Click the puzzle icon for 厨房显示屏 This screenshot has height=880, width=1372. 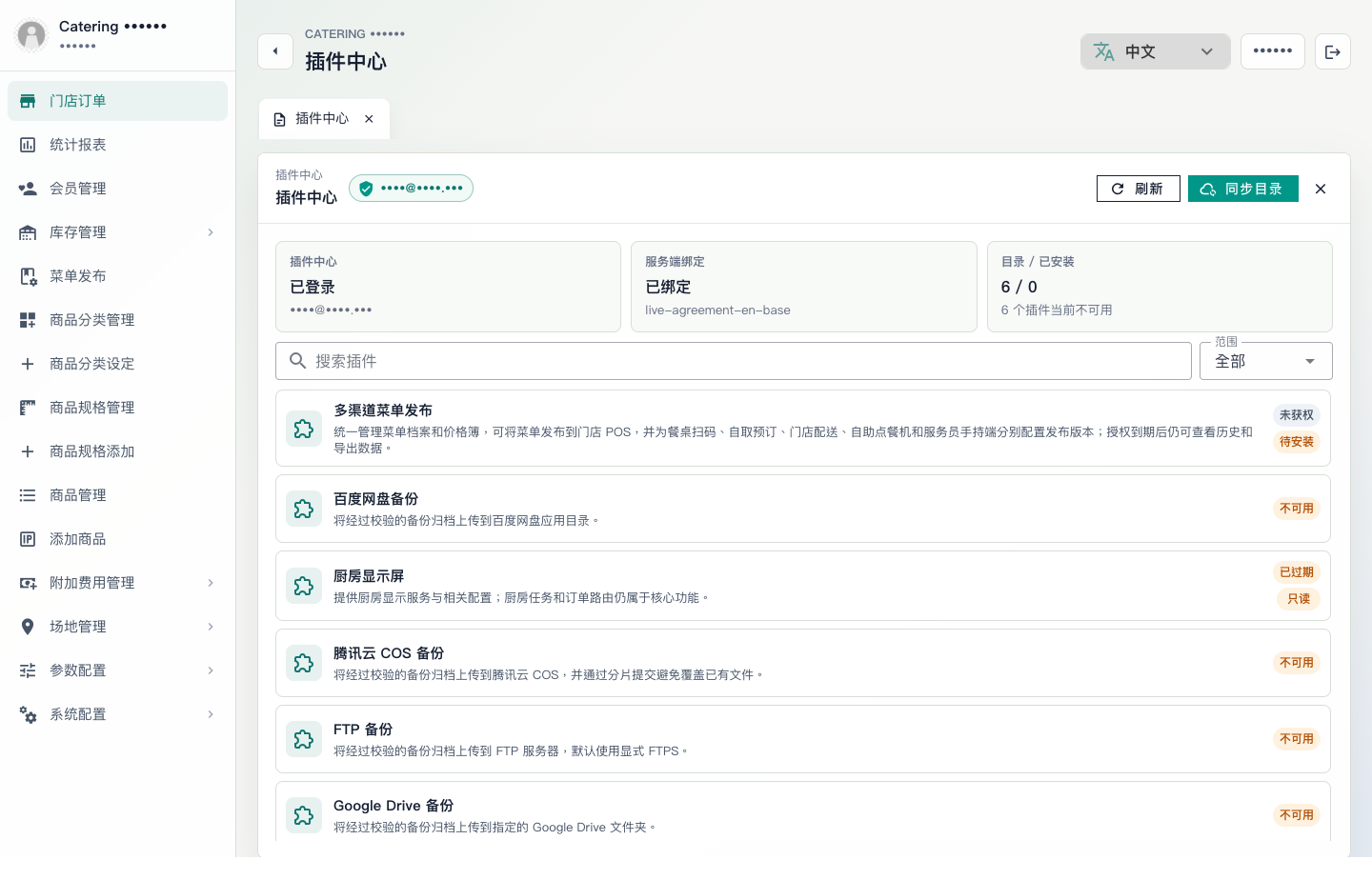304,586
